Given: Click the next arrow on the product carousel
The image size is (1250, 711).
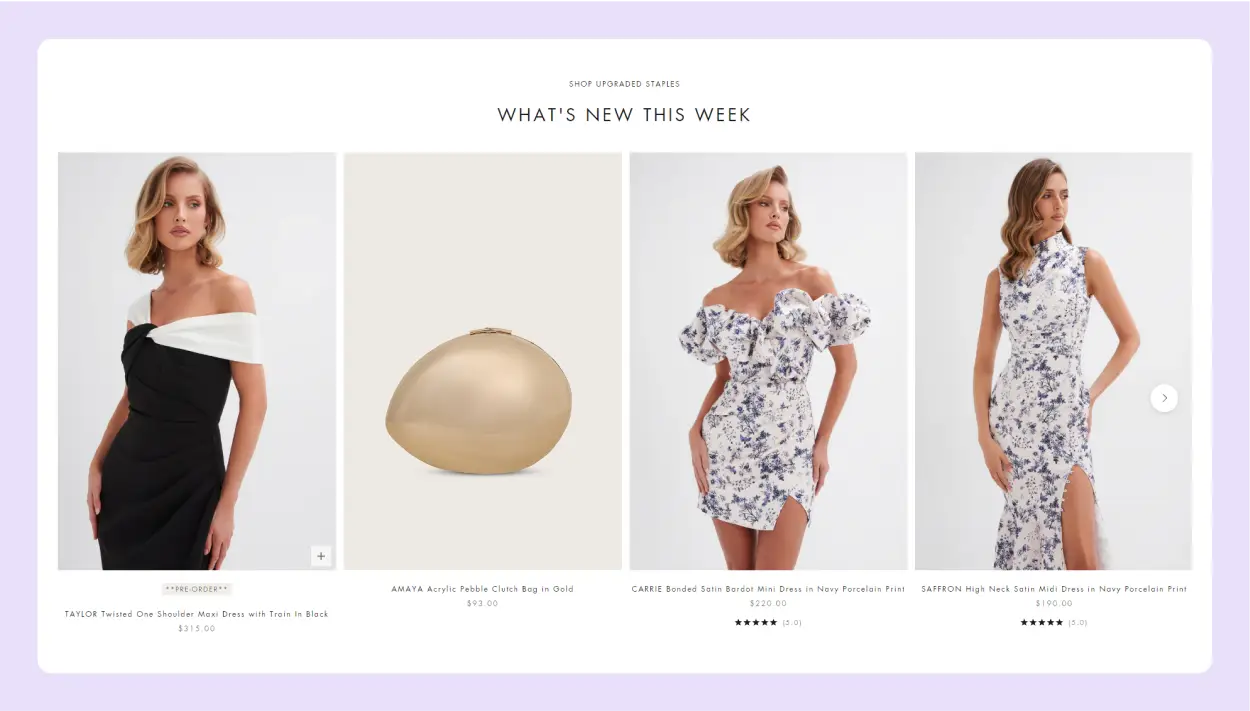Looking at the screenshot, I should tap(1164, 398).
